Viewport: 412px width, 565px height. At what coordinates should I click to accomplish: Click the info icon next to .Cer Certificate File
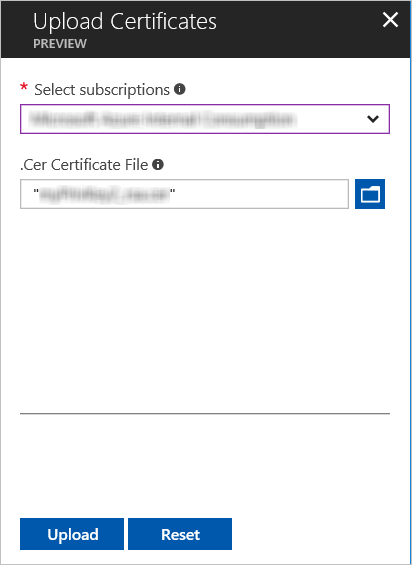pos(158,165)
